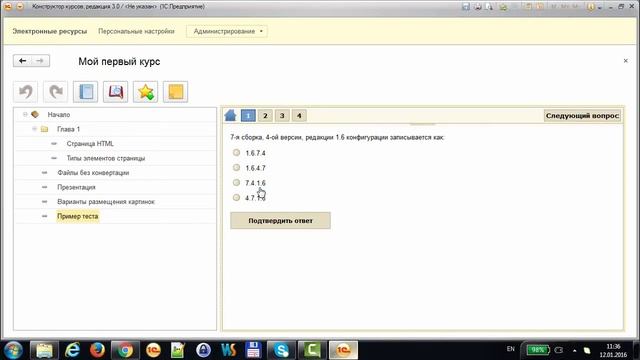This screenshot has width=640, height=360.
Task: Switch to question 4 tab
Action: click(299, 116)
